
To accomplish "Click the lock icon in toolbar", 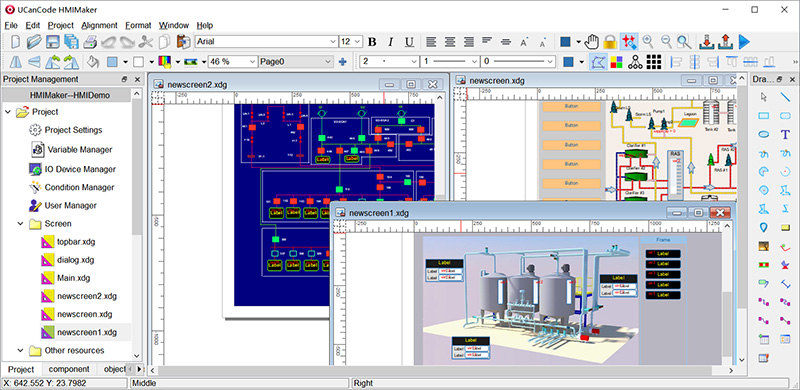I will 610,42.
